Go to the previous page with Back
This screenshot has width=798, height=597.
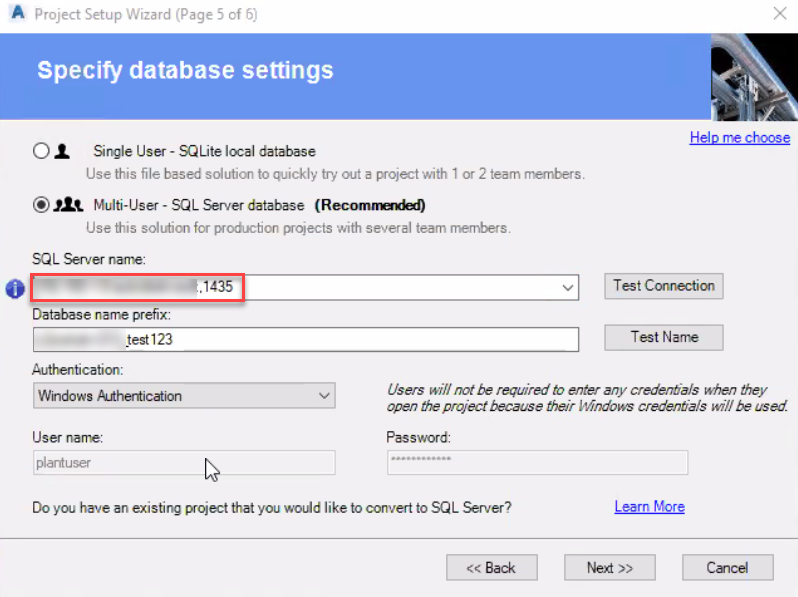point(492,567)
